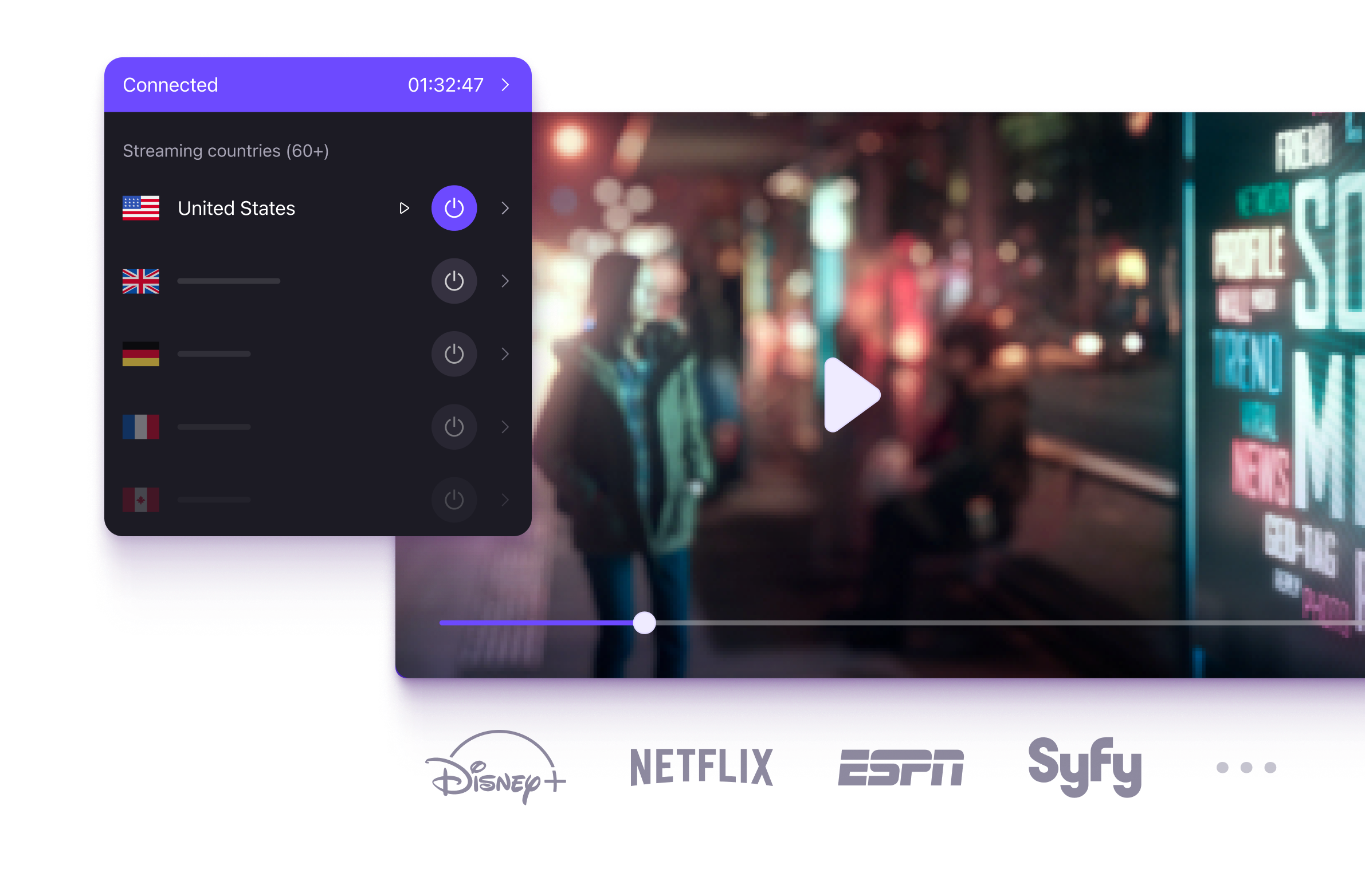This screenshot has height=896, width=1365.
Task: Click the Syfy logo link
Action: coord(1084,765)
